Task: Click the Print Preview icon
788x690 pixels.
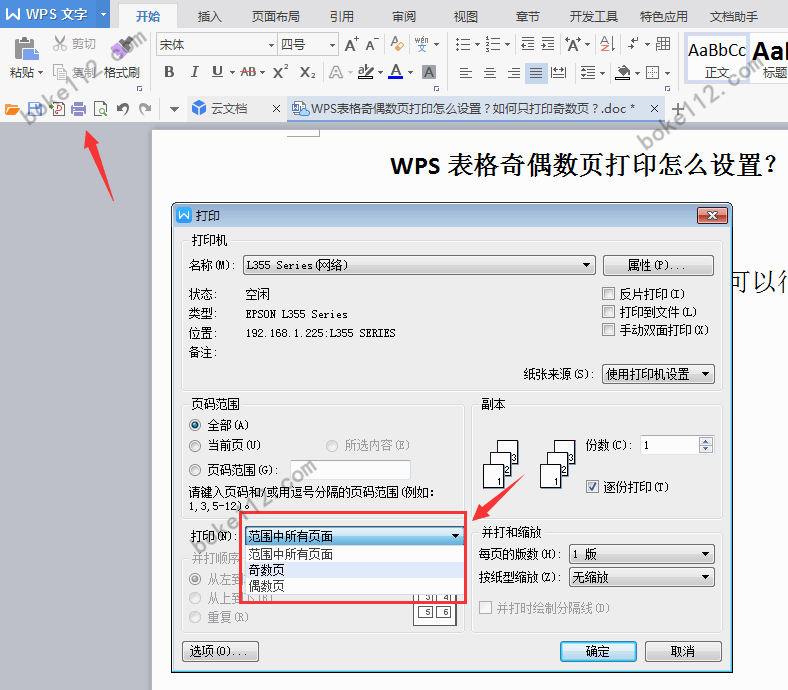Action: click(x=100, y=109)
